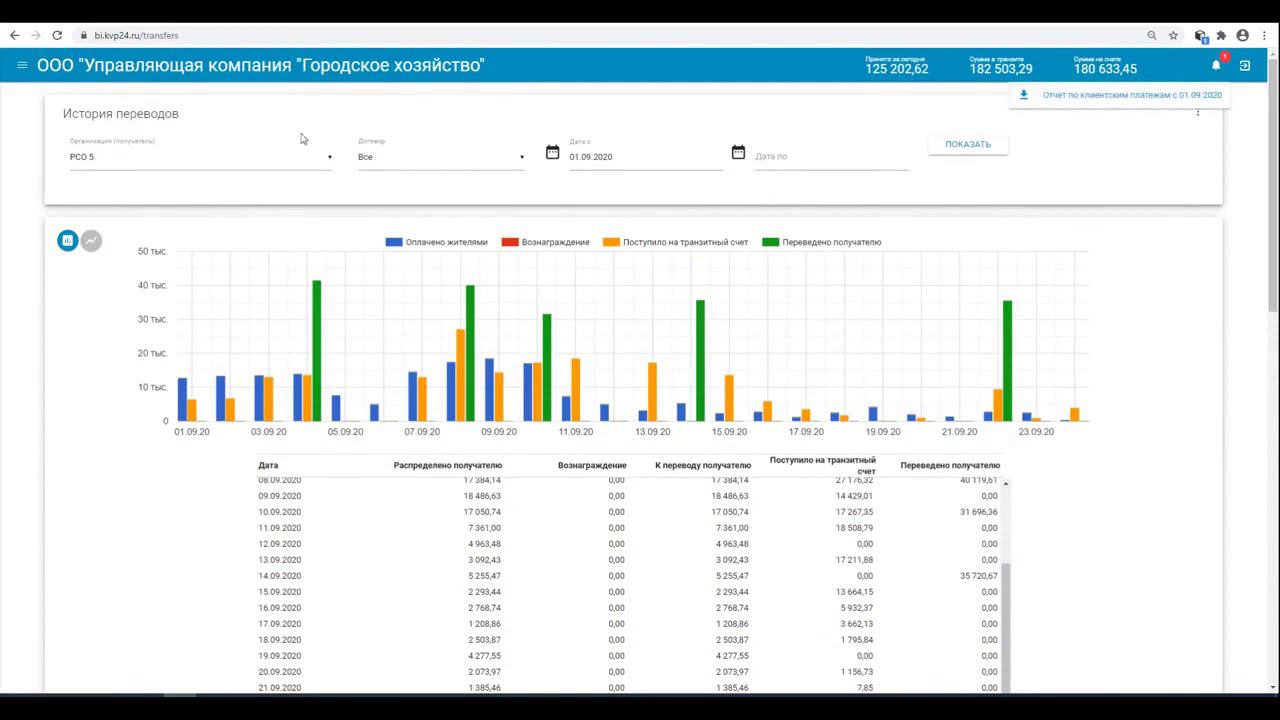Toggle Оплачено жителями series in legend

pos(437,242)
